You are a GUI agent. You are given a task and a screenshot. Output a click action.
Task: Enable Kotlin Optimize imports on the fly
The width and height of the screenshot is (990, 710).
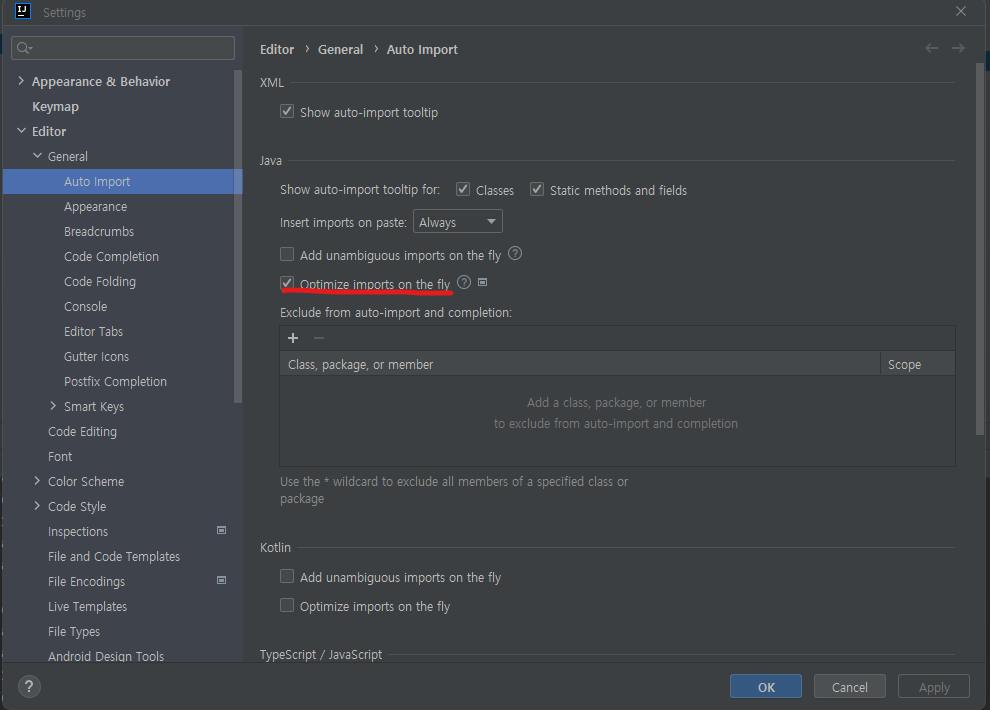287,605
